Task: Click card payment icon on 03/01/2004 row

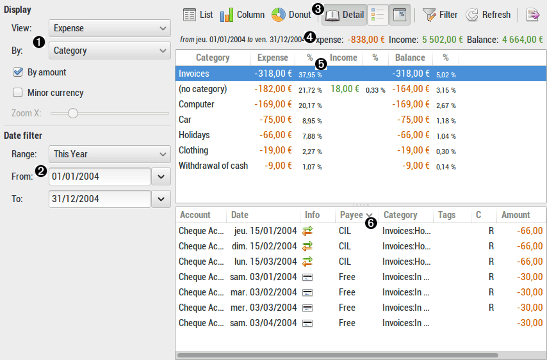Action: click(x=307, y=277)
